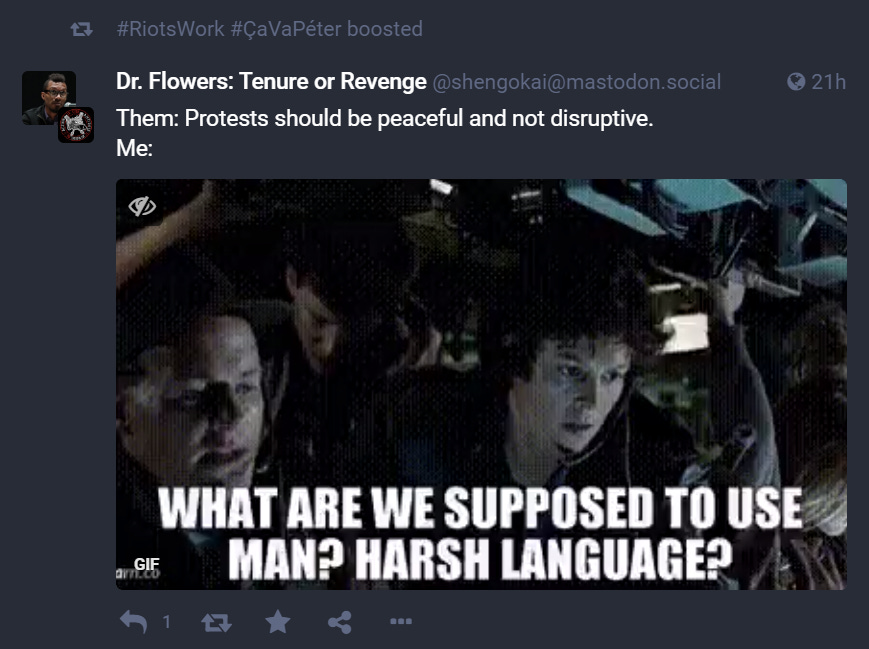Reply to Dr. Flowers' post
The width and height of the screenshot is (869, 649).
(134, 622)
